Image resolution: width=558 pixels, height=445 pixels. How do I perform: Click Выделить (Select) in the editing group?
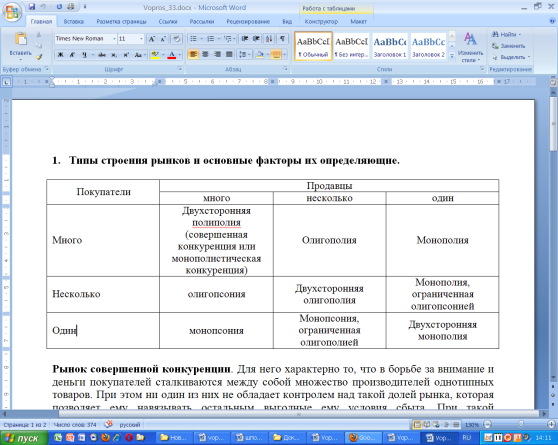tap(511, 57)
